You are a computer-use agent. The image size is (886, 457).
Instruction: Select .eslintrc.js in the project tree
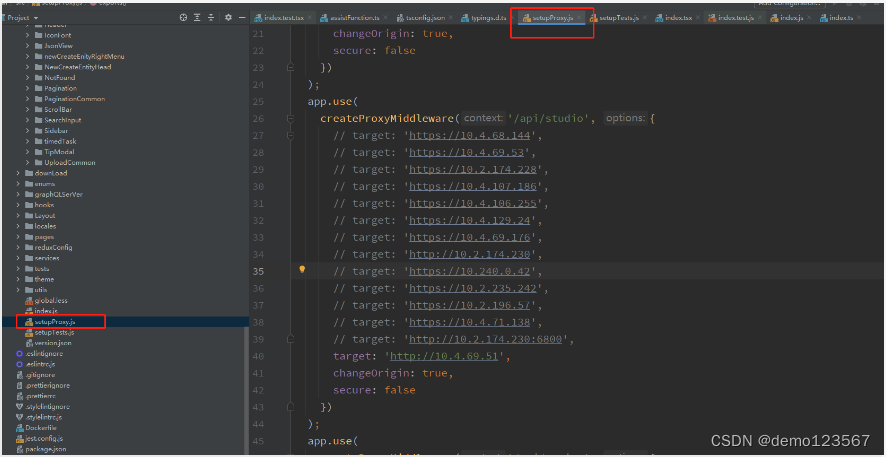[x=40, y=364]
